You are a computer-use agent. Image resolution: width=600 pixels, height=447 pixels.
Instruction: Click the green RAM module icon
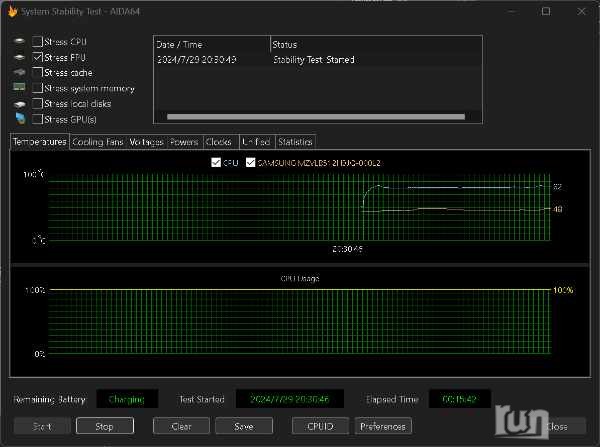19,87
